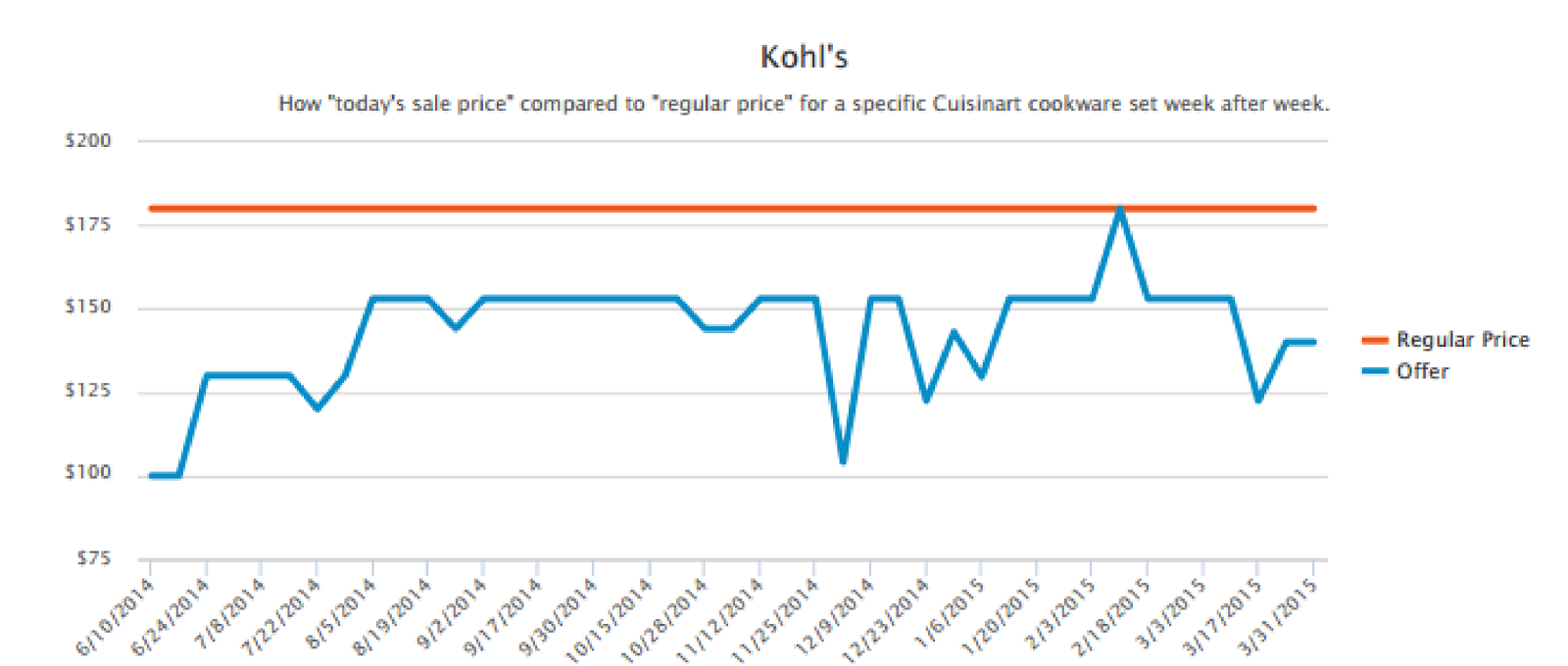Click the 3/31/2015 x-axis date label

tap(1280, 615)
